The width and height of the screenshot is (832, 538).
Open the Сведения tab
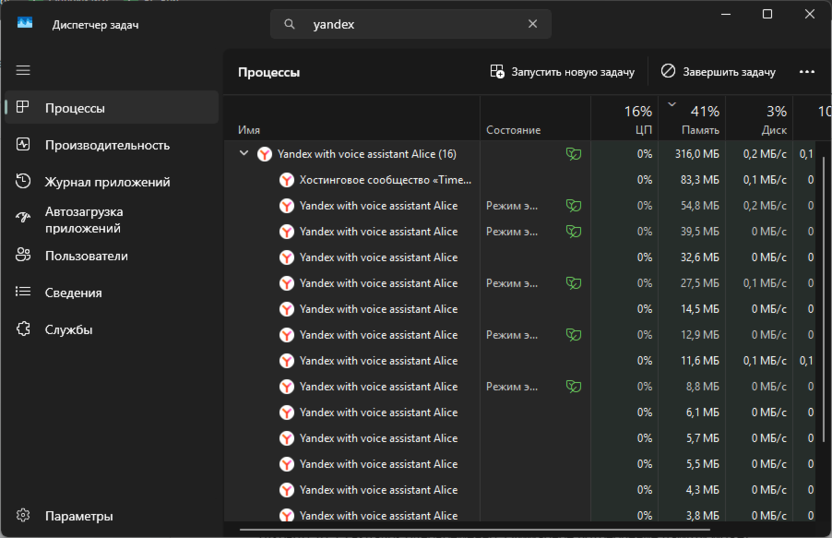pyautogui.click(x=73, y=292)
